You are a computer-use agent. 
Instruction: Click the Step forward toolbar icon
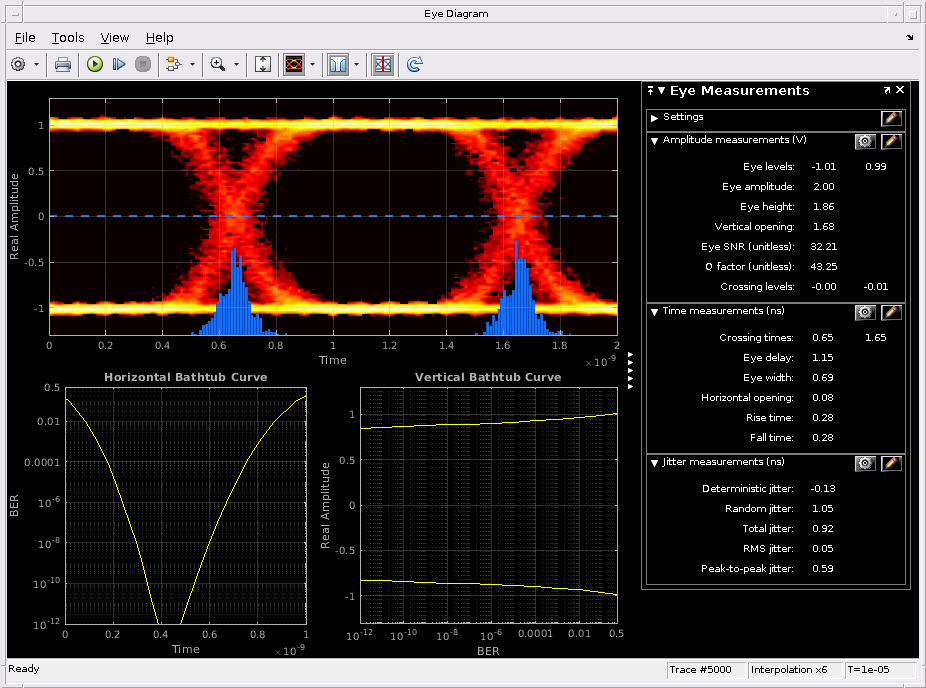(x=119, y=64)
